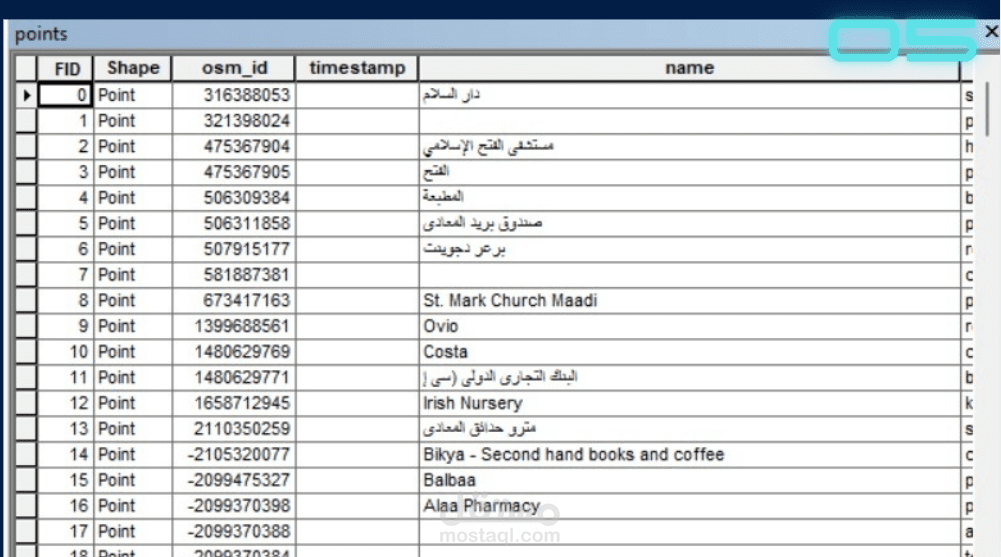Select the Shape column header
This screenshot has width=1001, height=557.
pyautogui.click(x=133, y=68)
